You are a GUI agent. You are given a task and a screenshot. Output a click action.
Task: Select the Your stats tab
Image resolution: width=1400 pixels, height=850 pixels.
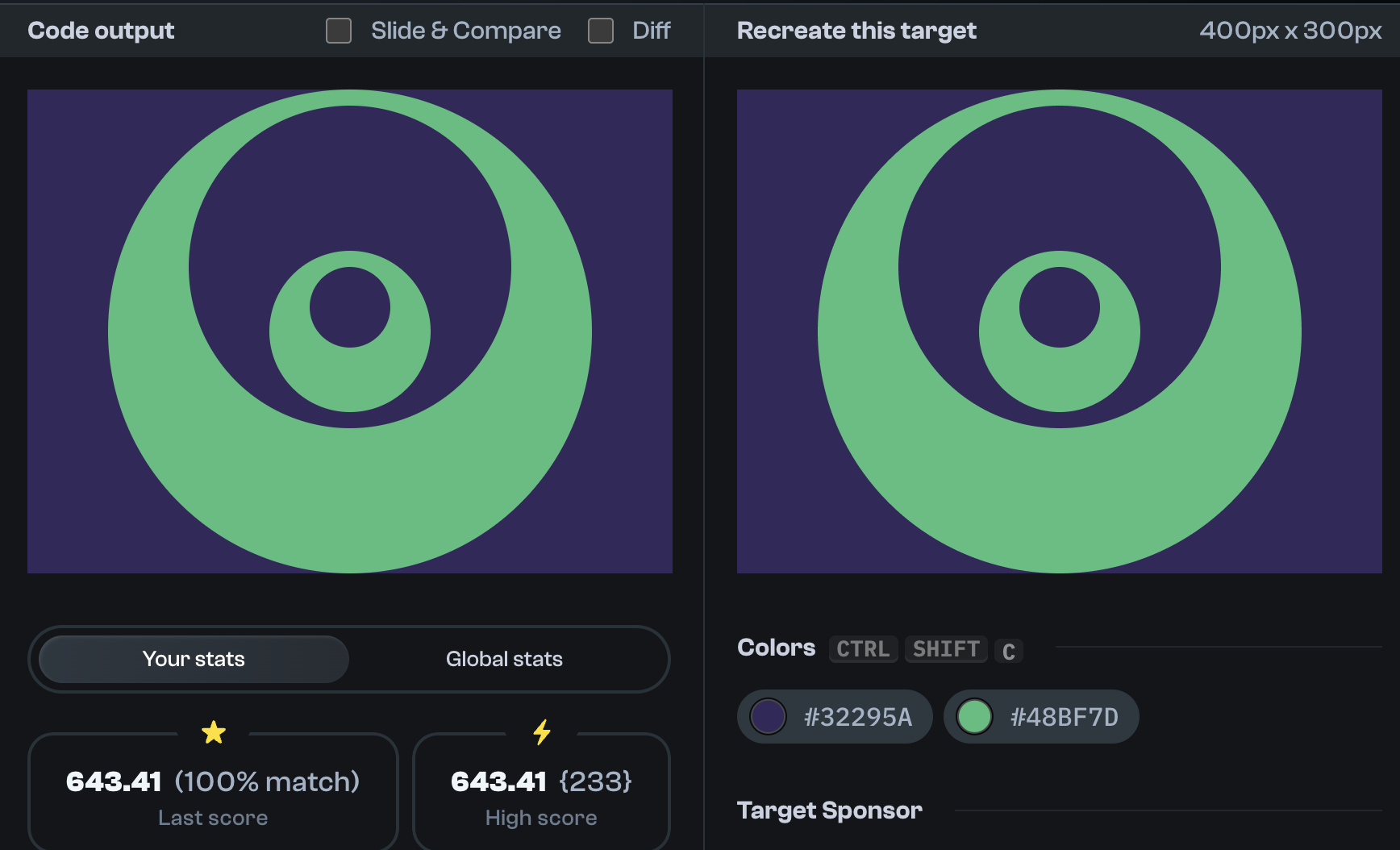click(x=193, y=659)
